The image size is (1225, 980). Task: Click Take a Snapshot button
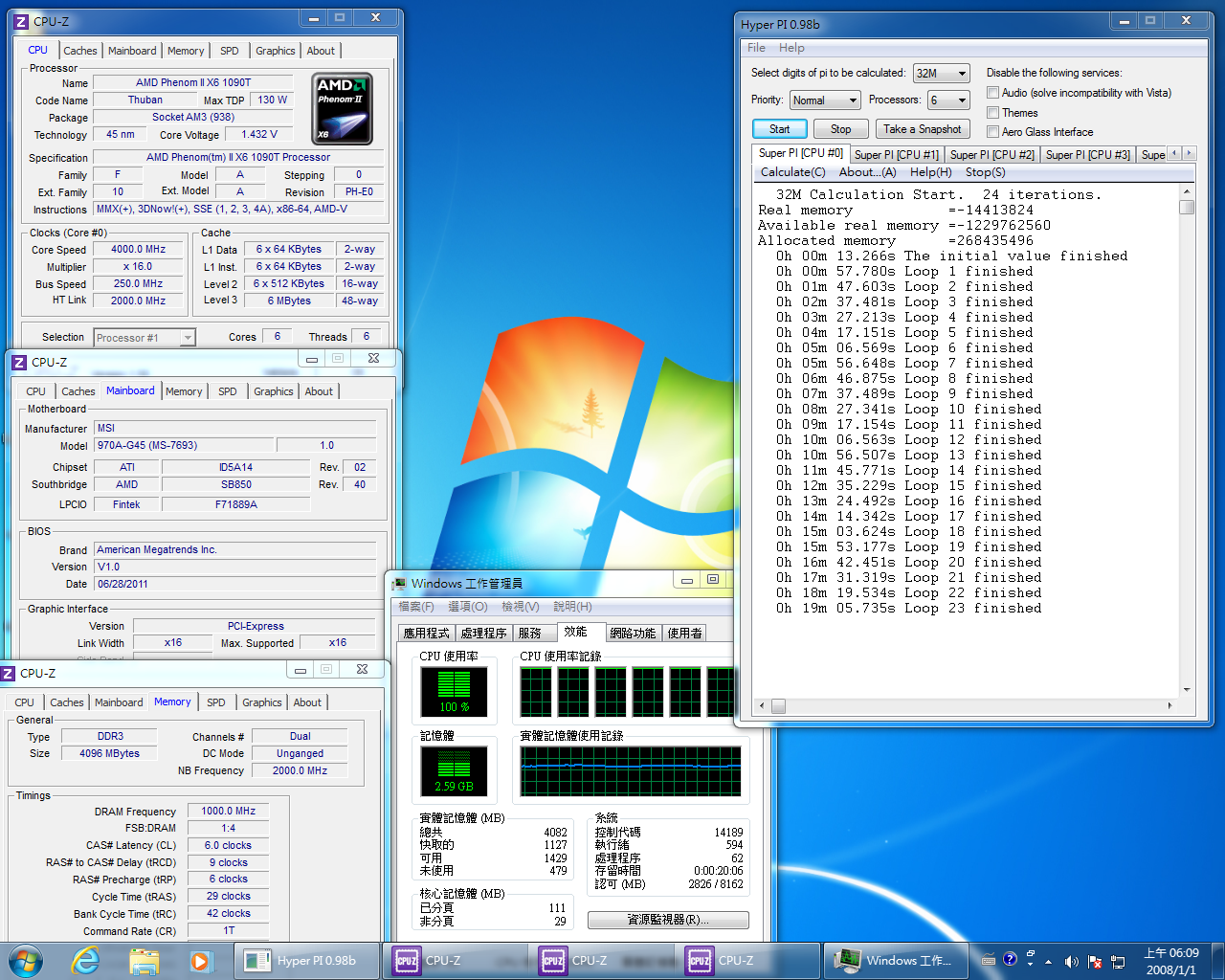(922, 129)
